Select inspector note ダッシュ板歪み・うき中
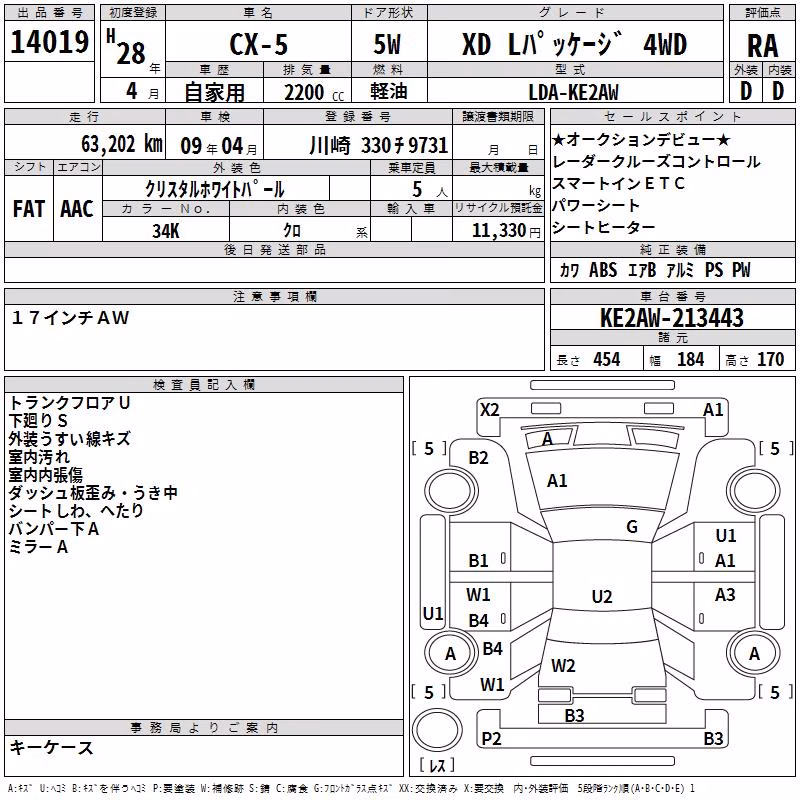The image size is (800, 800). click(93, 493)
